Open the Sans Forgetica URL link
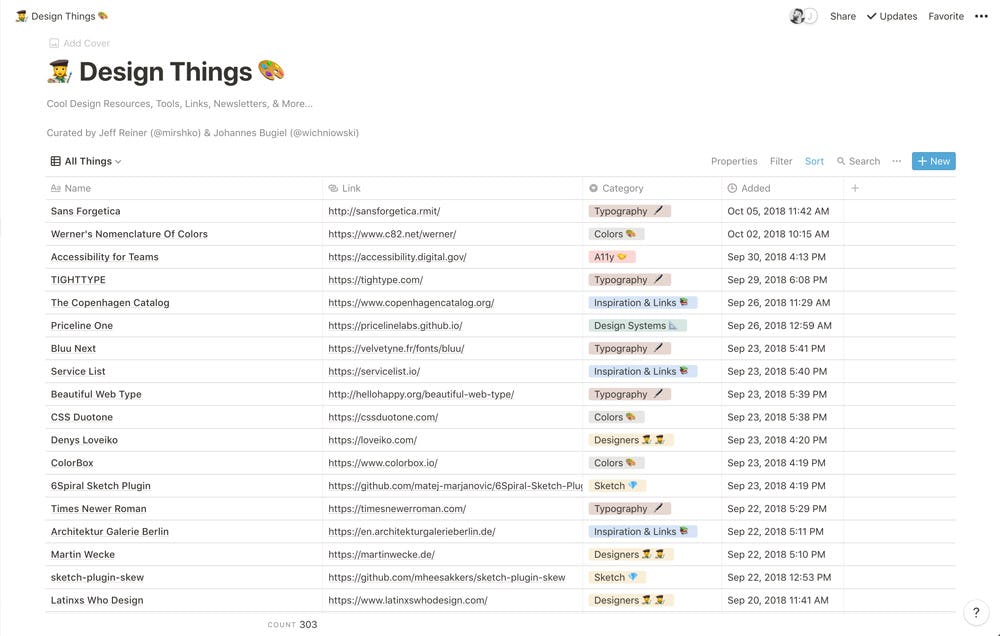1000x636 pixels. pos(384,211)
